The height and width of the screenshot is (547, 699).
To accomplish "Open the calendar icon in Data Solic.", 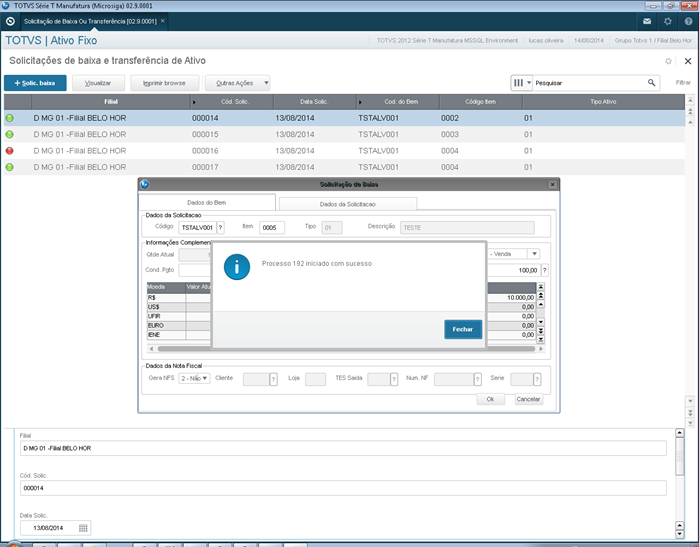I will [83, 528].
